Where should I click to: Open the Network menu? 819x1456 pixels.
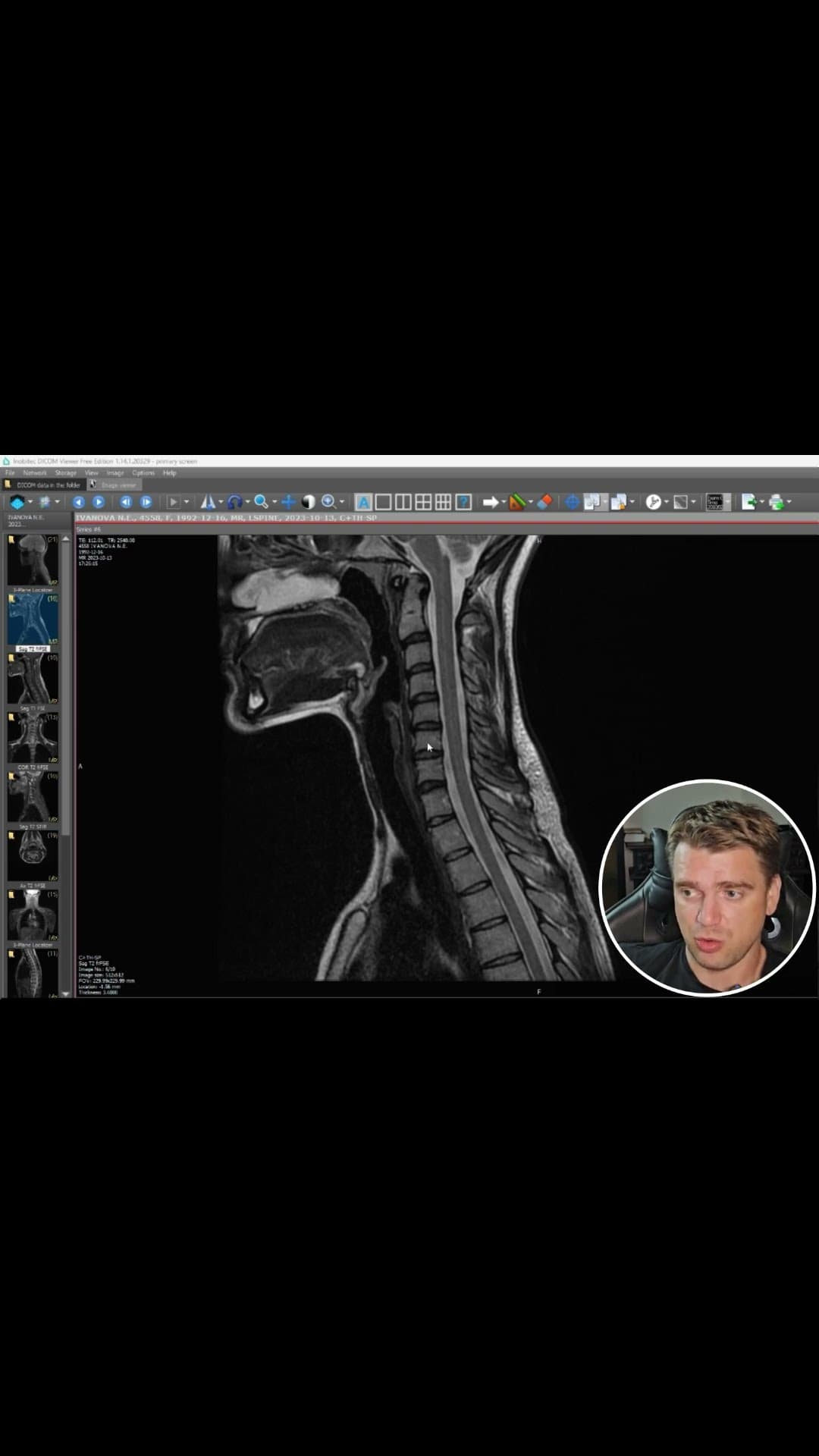(35, 472)
